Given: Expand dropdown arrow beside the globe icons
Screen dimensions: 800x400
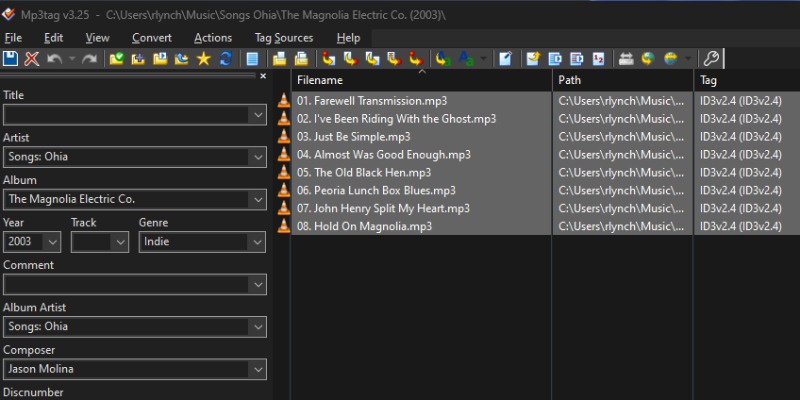Looking at the screenshot, I should tap(688, 59).
